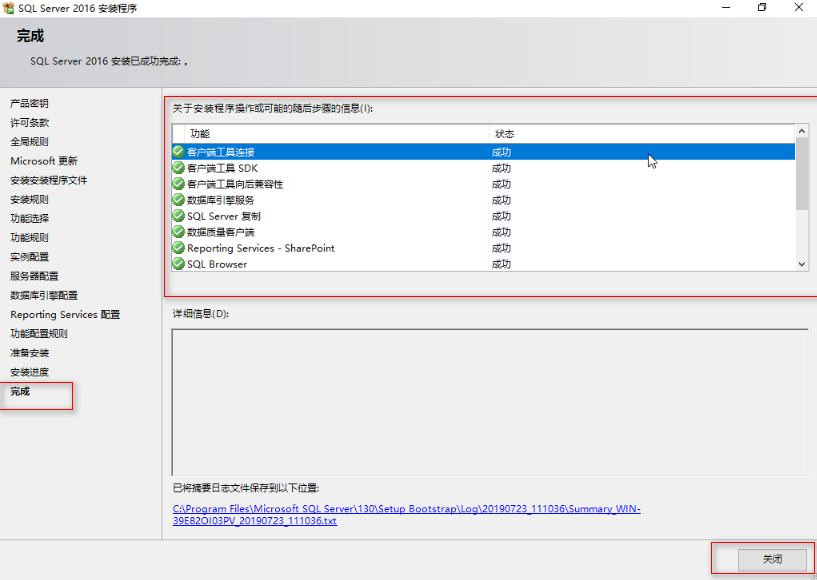
Task: Click the scroll-down arrow of the feature list
Action: (x=802, y=264)
